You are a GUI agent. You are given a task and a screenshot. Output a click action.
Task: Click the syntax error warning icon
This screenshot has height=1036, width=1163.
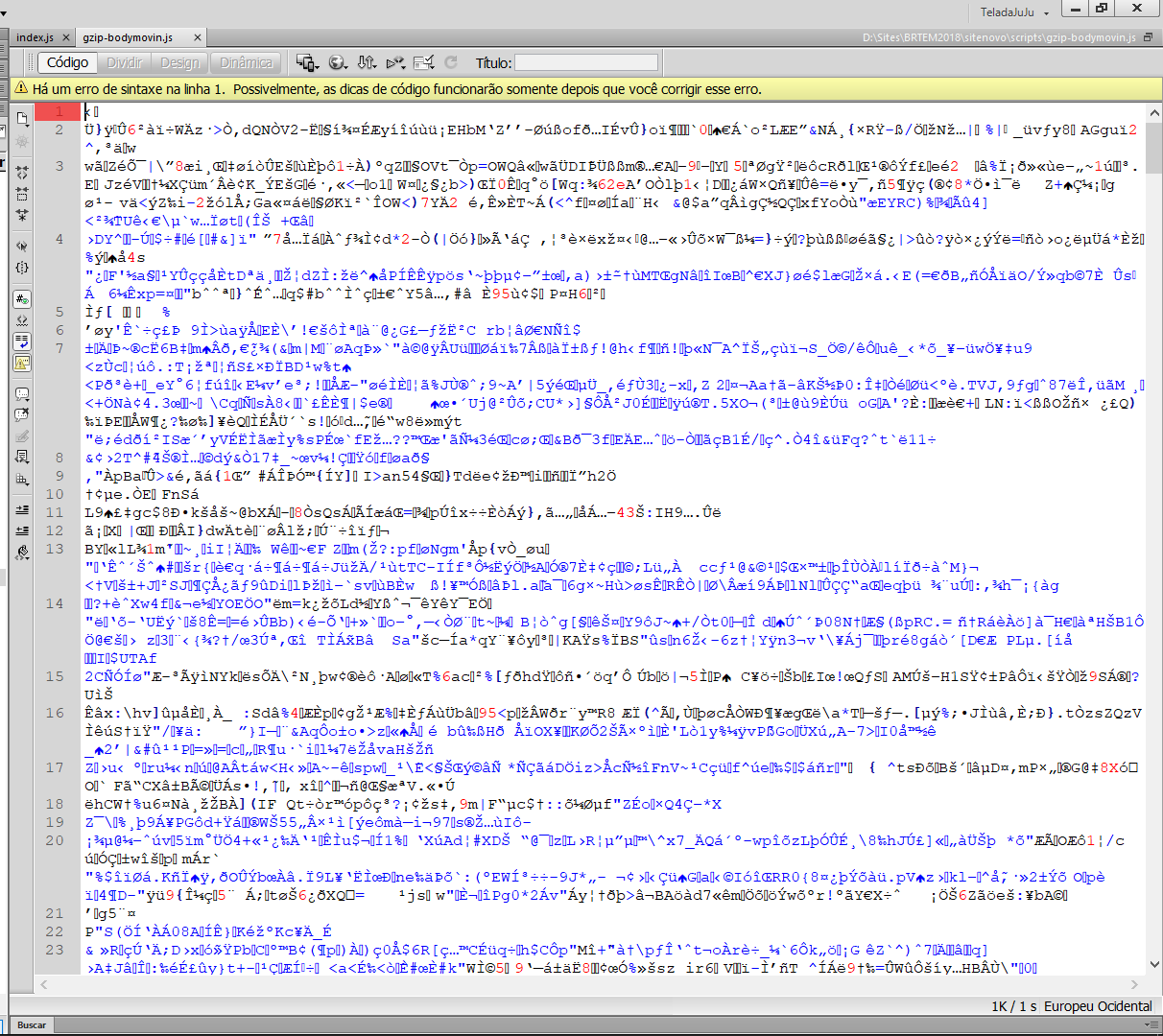(21, 88)
